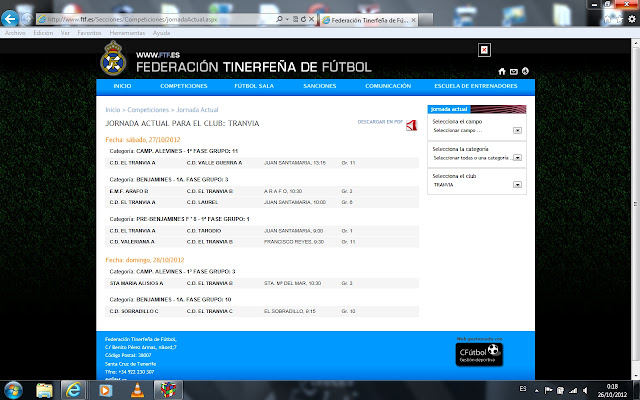Stop loading with the X in address bar

[x=311, y=19]
